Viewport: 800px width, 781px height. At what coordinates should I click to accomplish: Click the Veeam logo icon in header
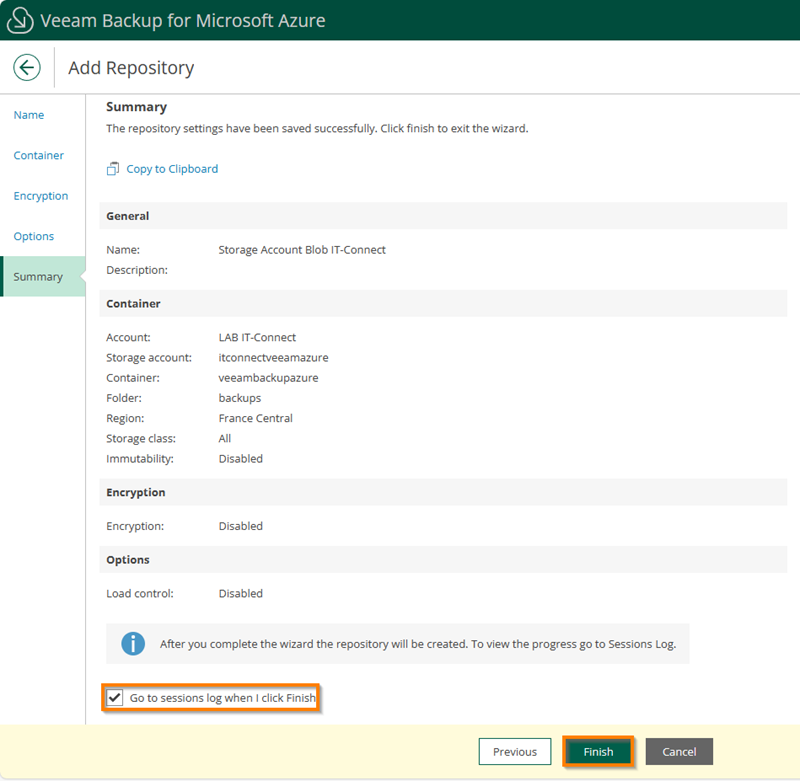[20, 20]
